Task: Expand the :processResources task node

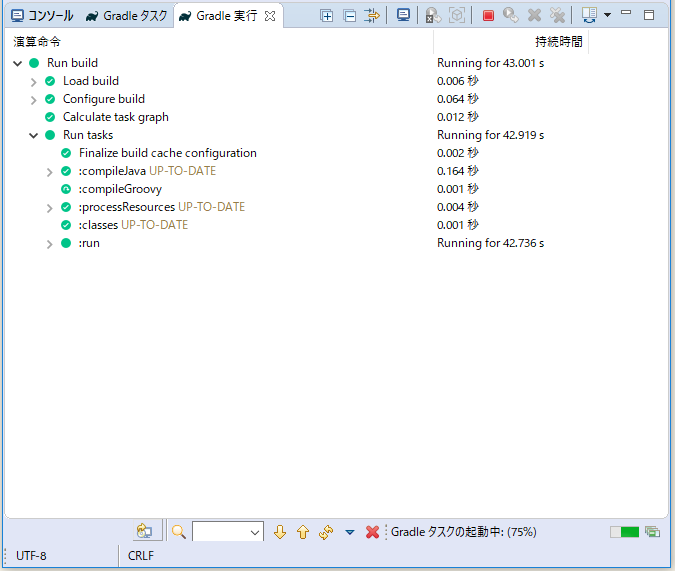Action: [x=50, y=208]
